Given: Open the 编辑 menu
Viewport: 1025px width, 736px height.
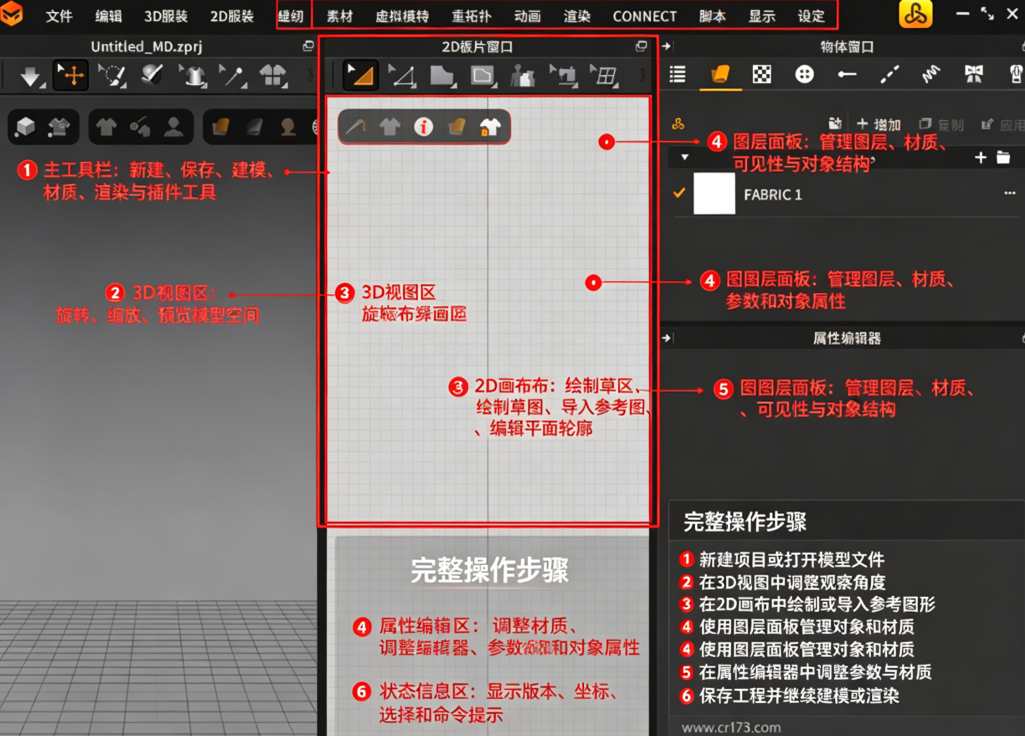Looking at the screenshot, I should coord(109,16).
